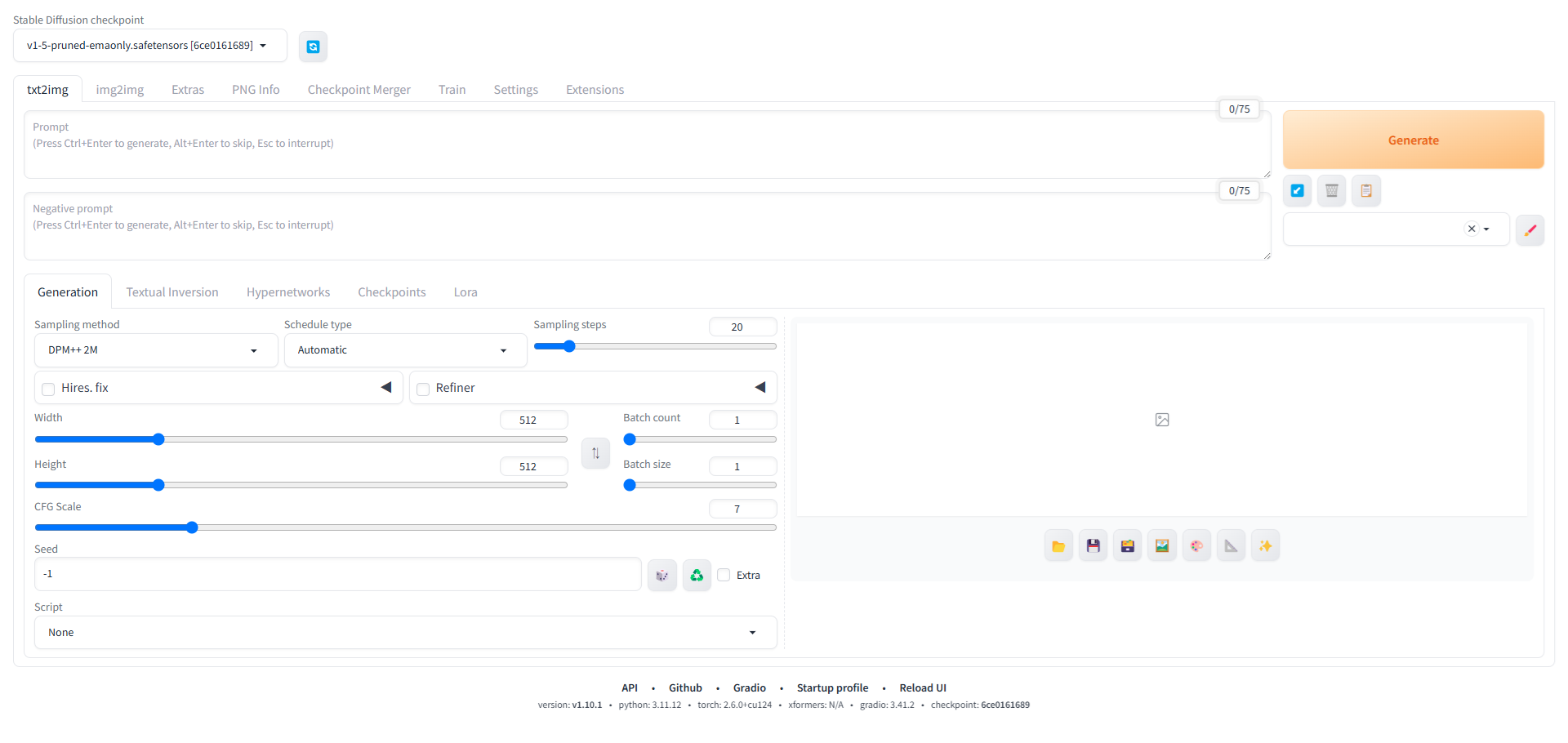
Task: Click the Generate button
Action: (x=1414, y=140)
